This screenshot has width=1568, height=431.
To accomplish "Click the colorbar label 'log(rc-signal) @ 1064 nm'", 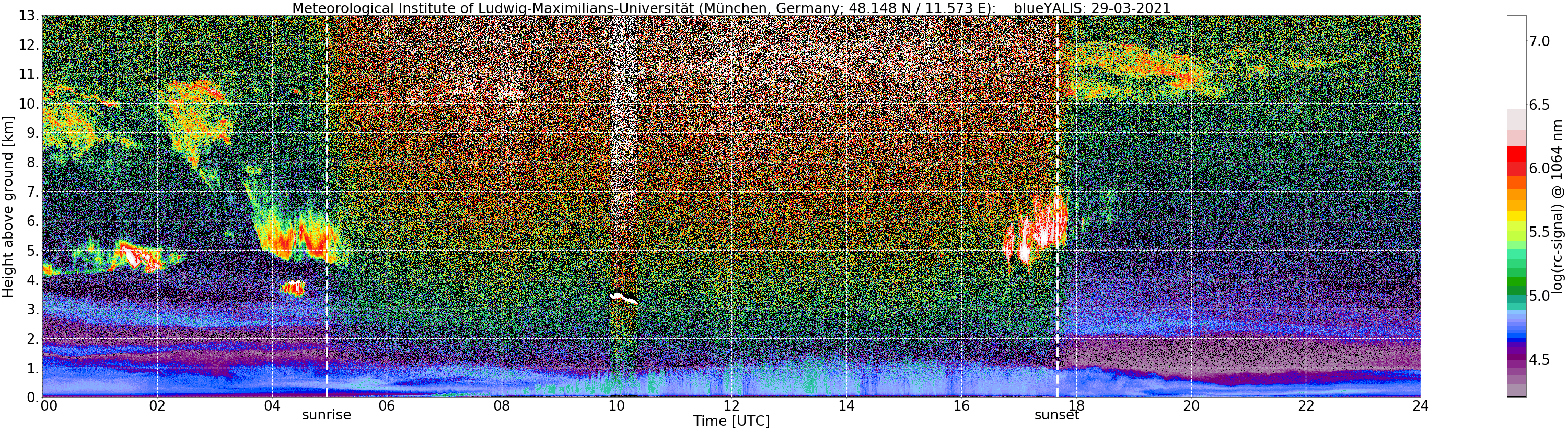I will tap(1558, 207).
